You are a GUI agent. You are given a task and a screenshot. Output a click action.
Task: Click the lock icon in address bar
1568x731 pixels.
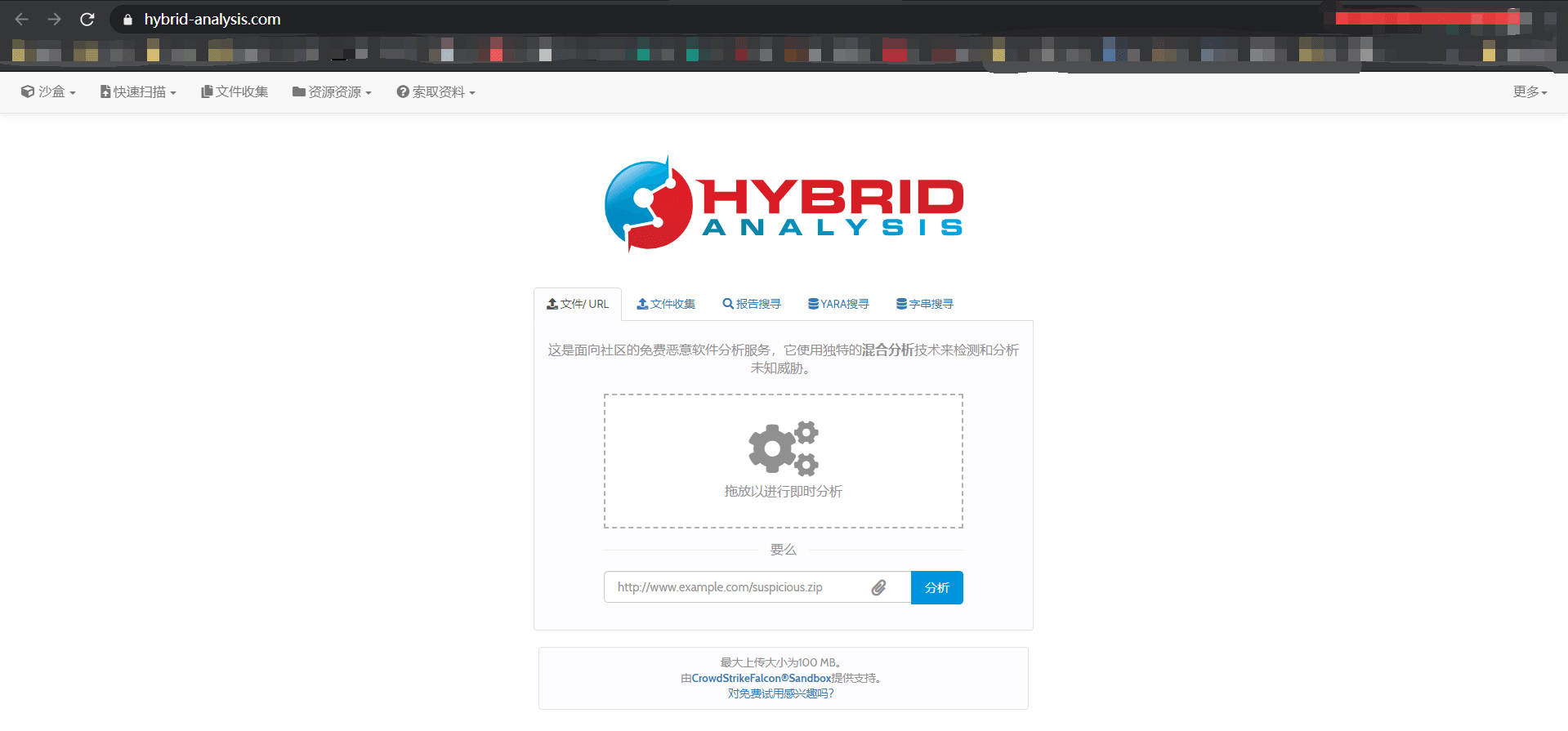[127, 20]
